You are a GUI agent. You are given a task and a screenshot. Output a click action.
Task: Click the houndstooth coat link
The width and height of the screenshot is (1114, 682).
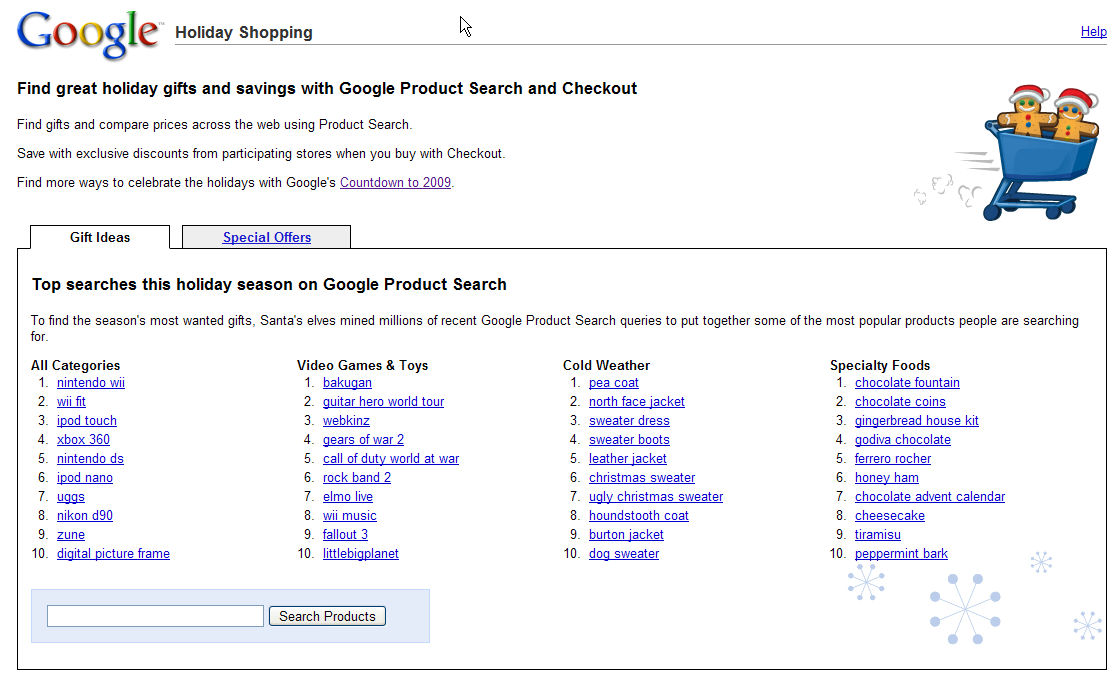coord(639,516)
